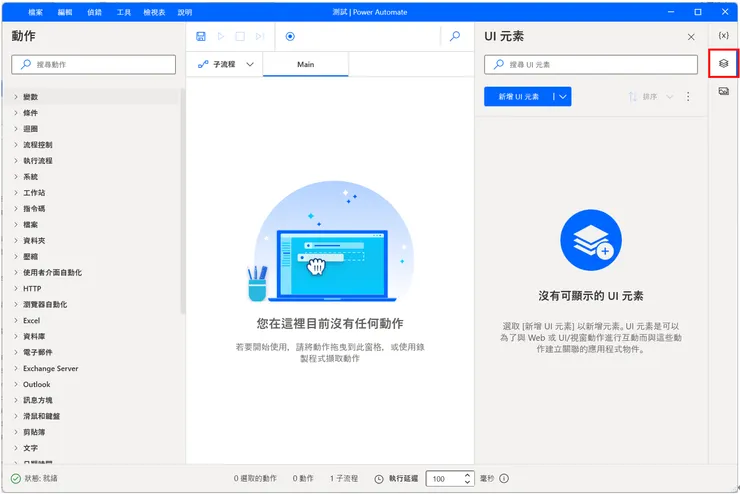Click the 搜尋動作 search field
Image resolution: width=740 pixels, height=494 pixels.
coord(93,65)
